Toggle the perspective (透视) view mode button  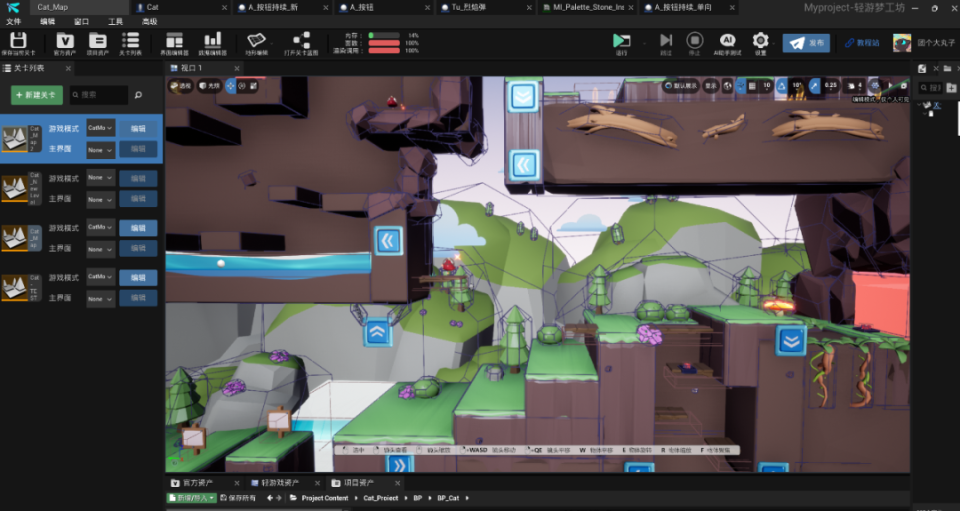(x=181, y=86)
